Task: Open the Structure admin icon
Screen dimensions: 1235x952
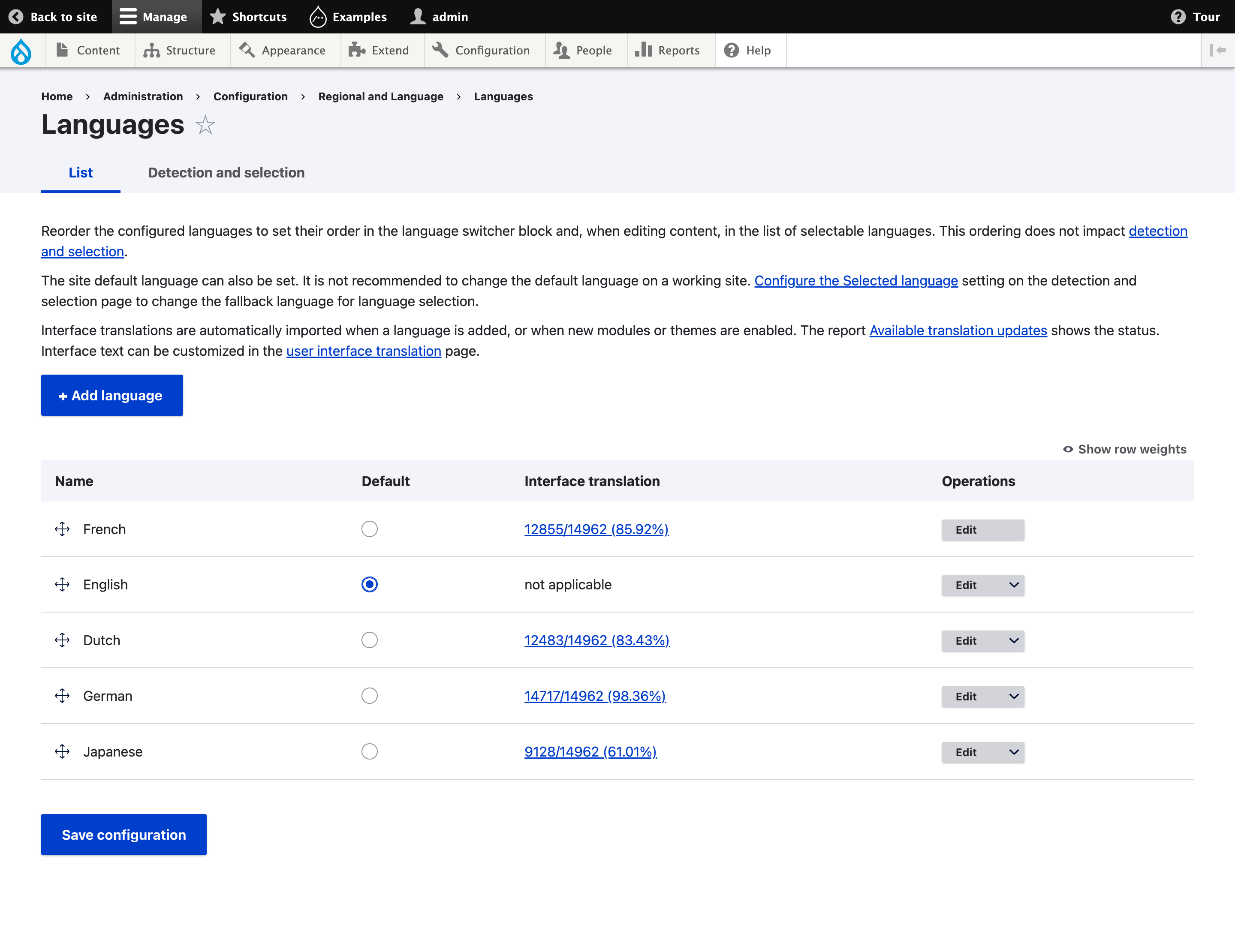Action: (151, 50)
